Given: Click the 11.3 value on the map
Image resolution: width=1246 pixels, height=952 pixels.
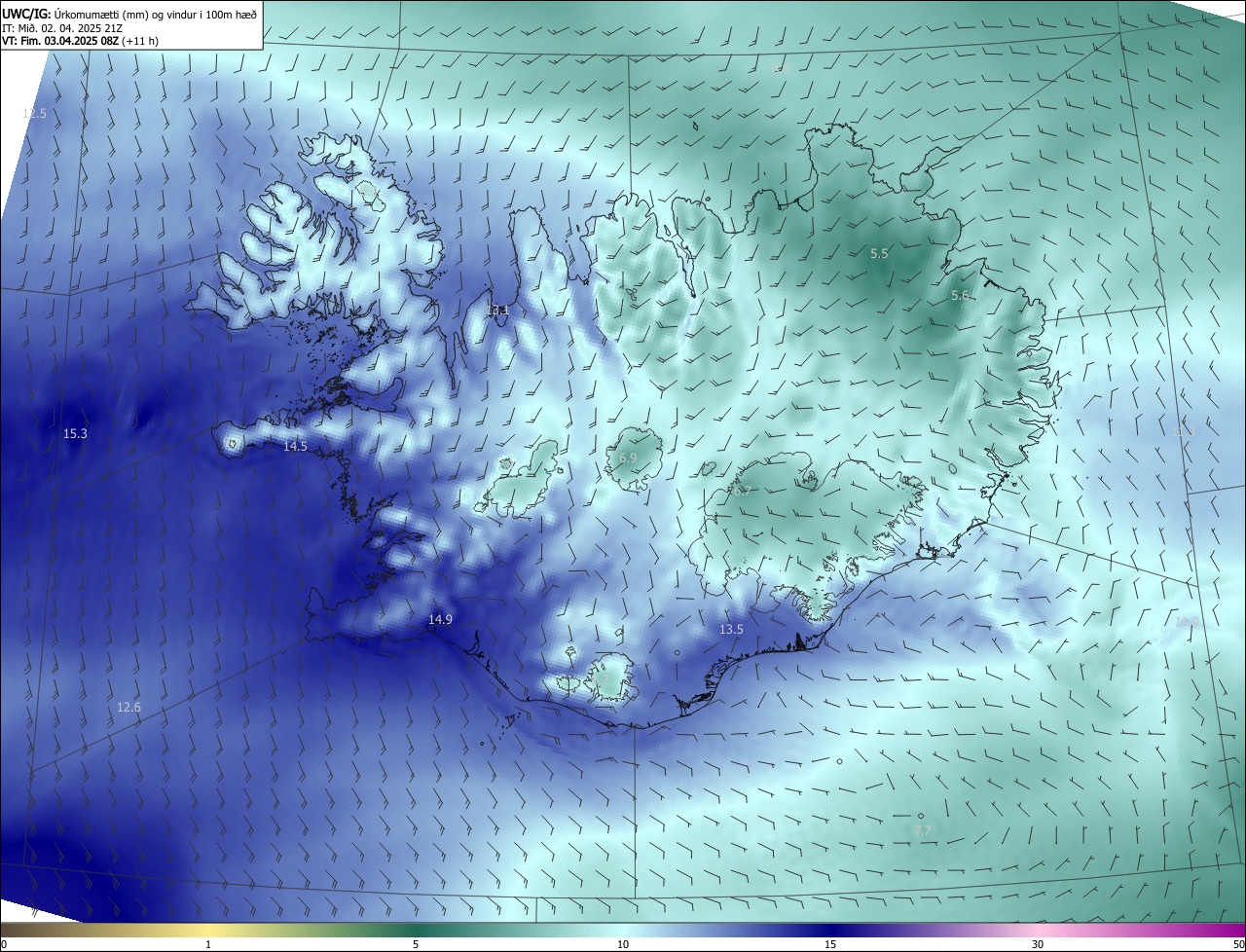Looking at the screenshot, I should 1183,430.
